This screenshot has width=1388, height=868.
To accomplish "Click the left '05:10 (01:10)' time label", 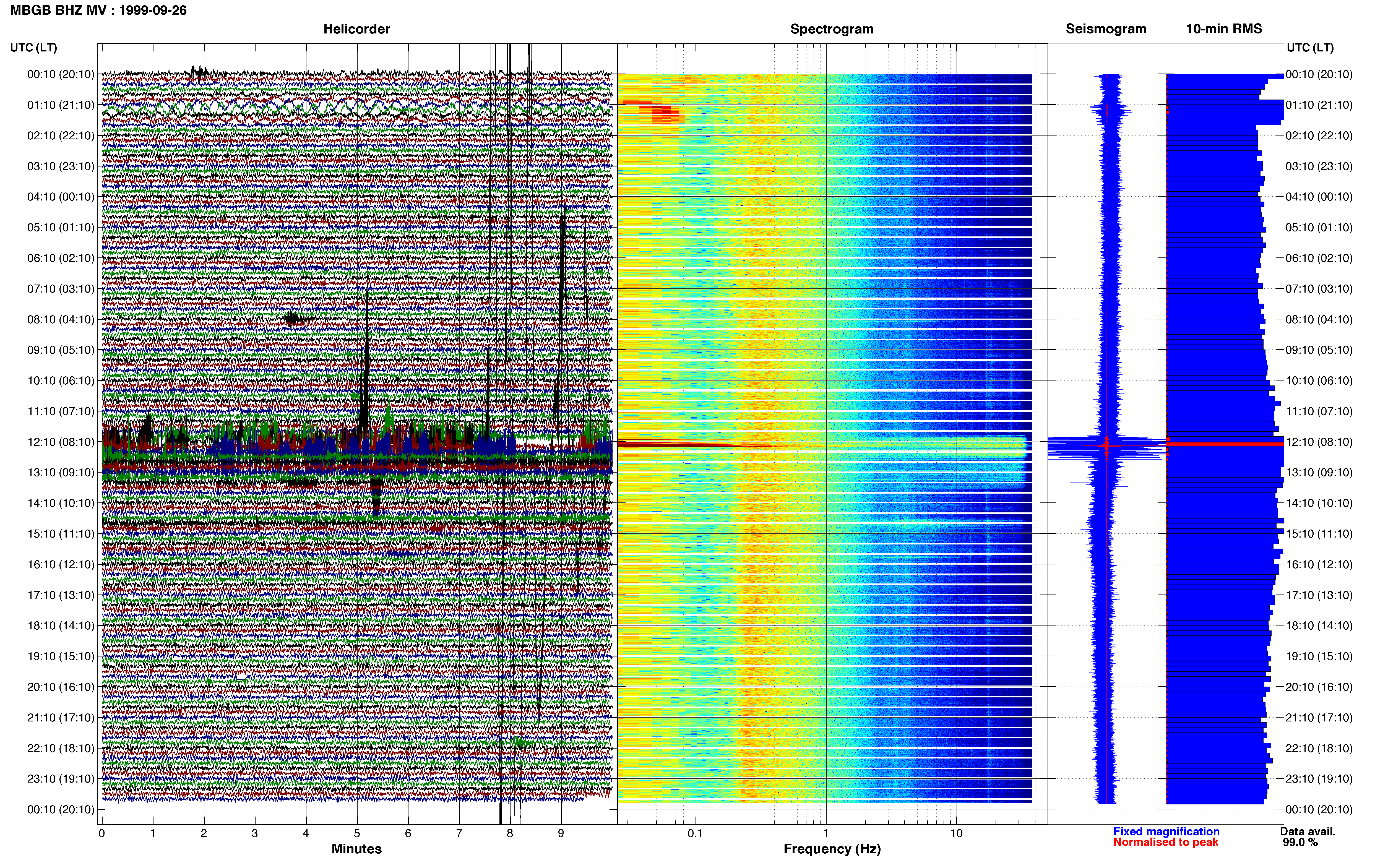I will tap(61, 227).
